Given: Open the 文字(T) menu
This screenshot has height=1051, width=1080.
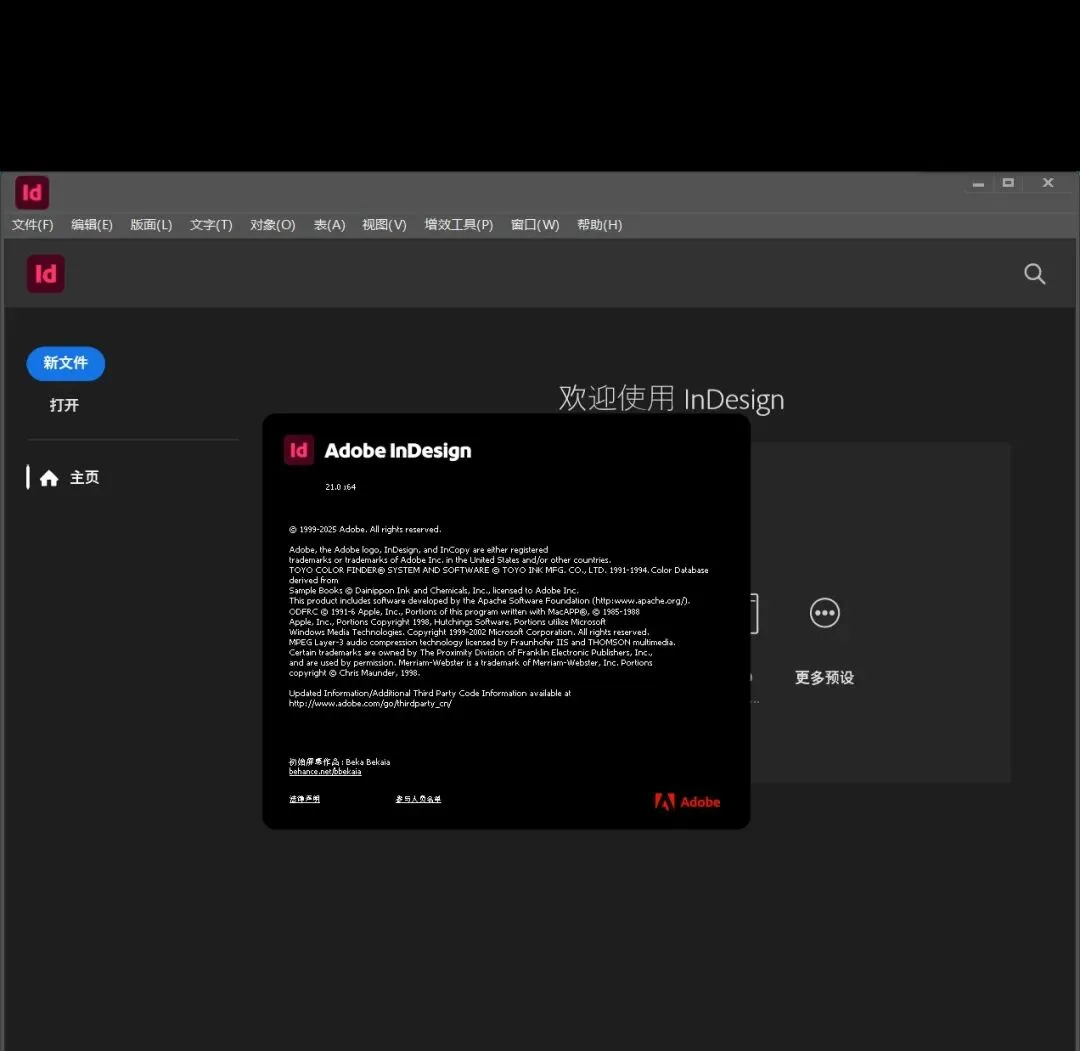Looking at the screenshot, I should (x=211, y=225).
